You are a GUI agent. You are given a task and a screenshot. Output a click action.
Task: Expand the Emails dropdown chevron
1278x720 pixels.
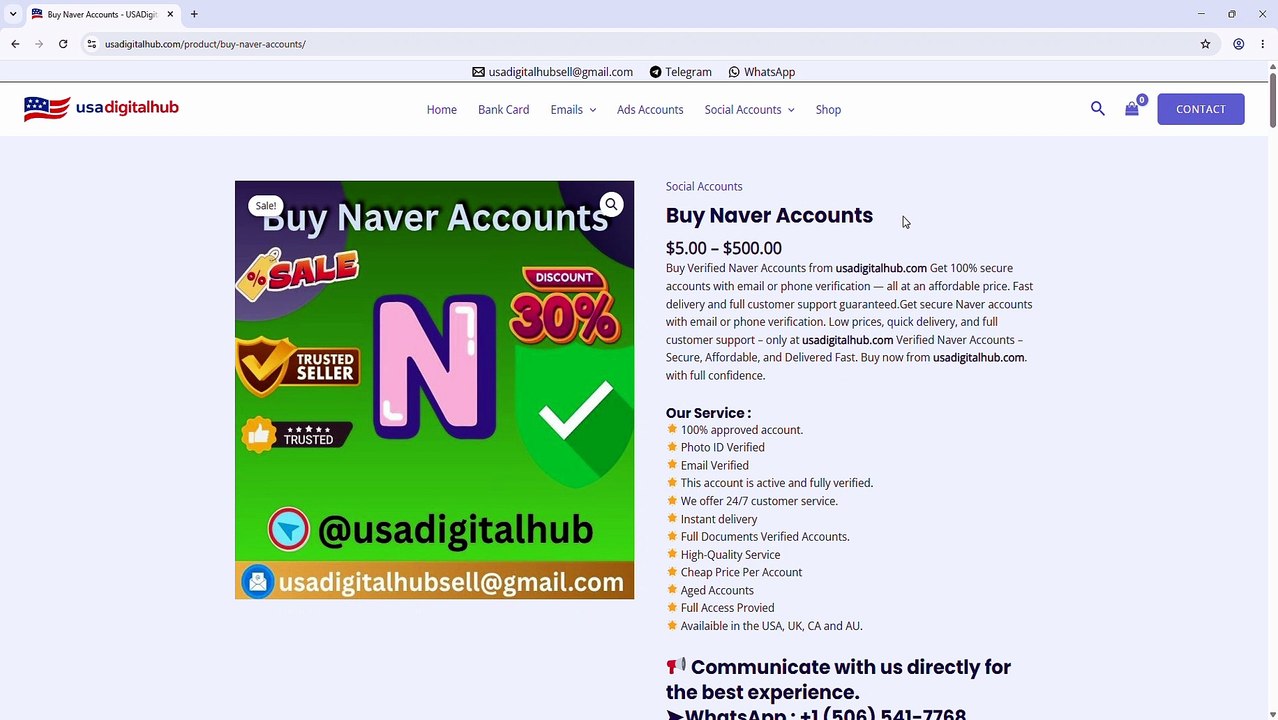[x=592, y=110]
